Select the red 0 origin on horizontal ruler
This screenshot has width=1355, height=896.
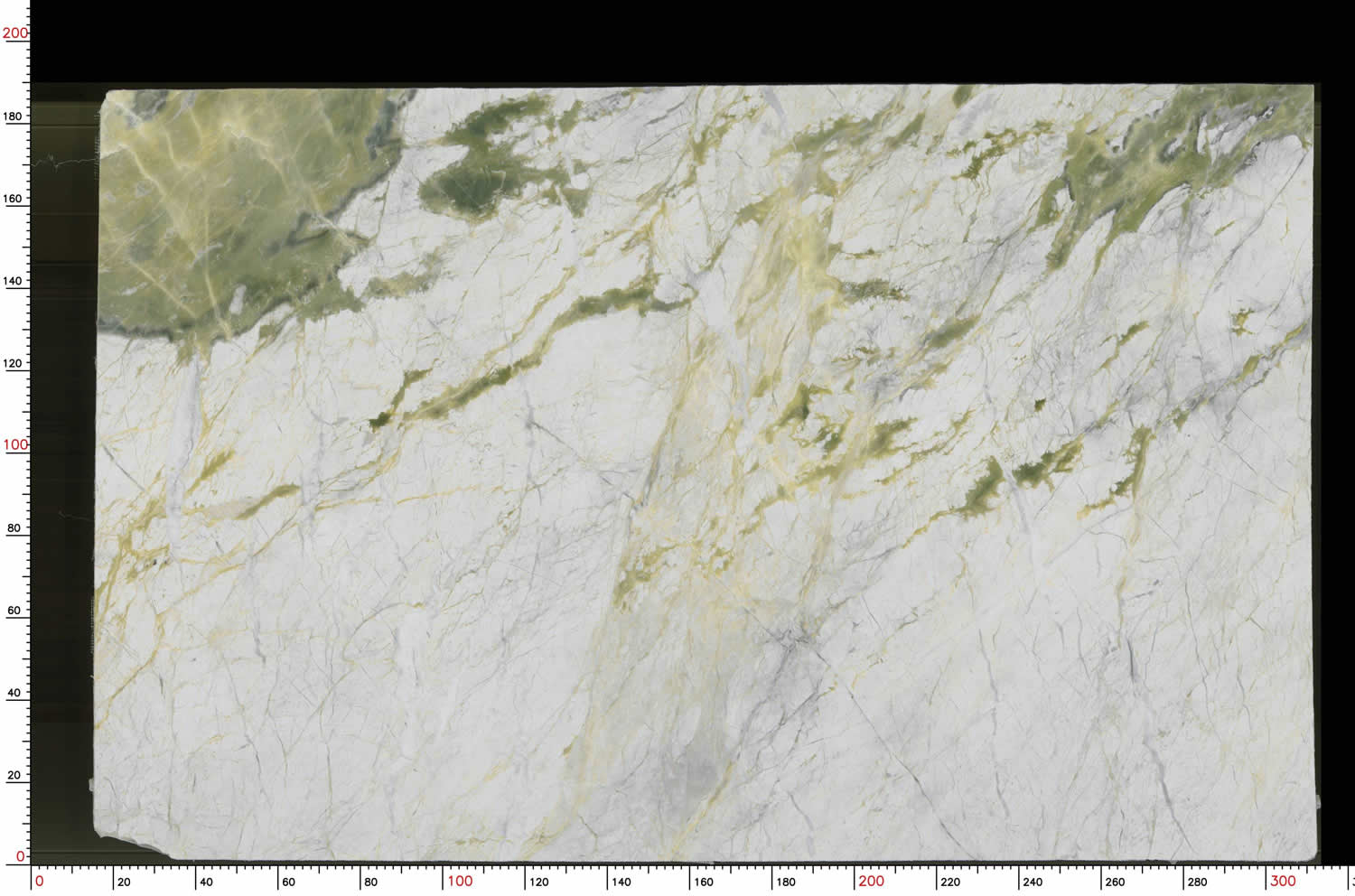coord(39,881)
